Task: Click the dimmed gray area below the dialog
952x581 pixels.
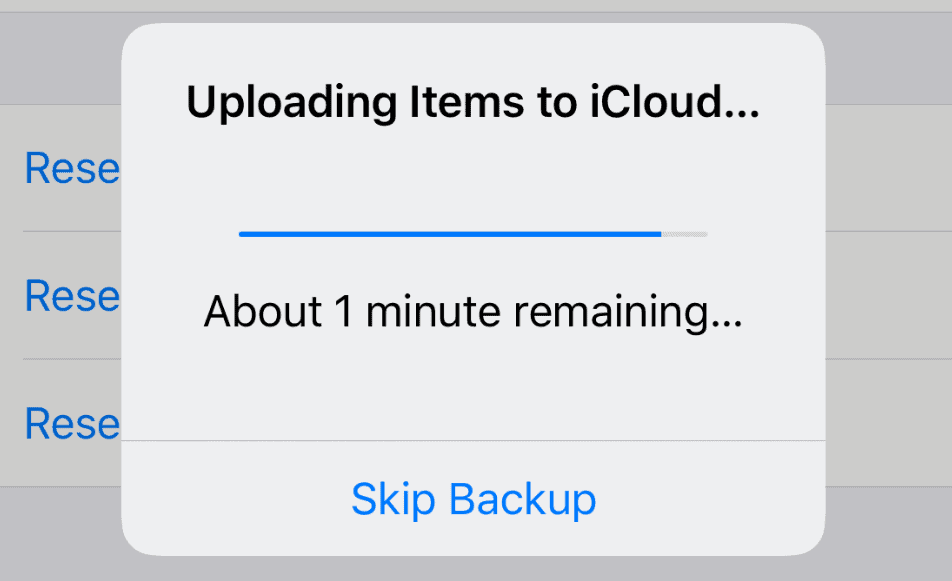Action: [x=473, y=568]
